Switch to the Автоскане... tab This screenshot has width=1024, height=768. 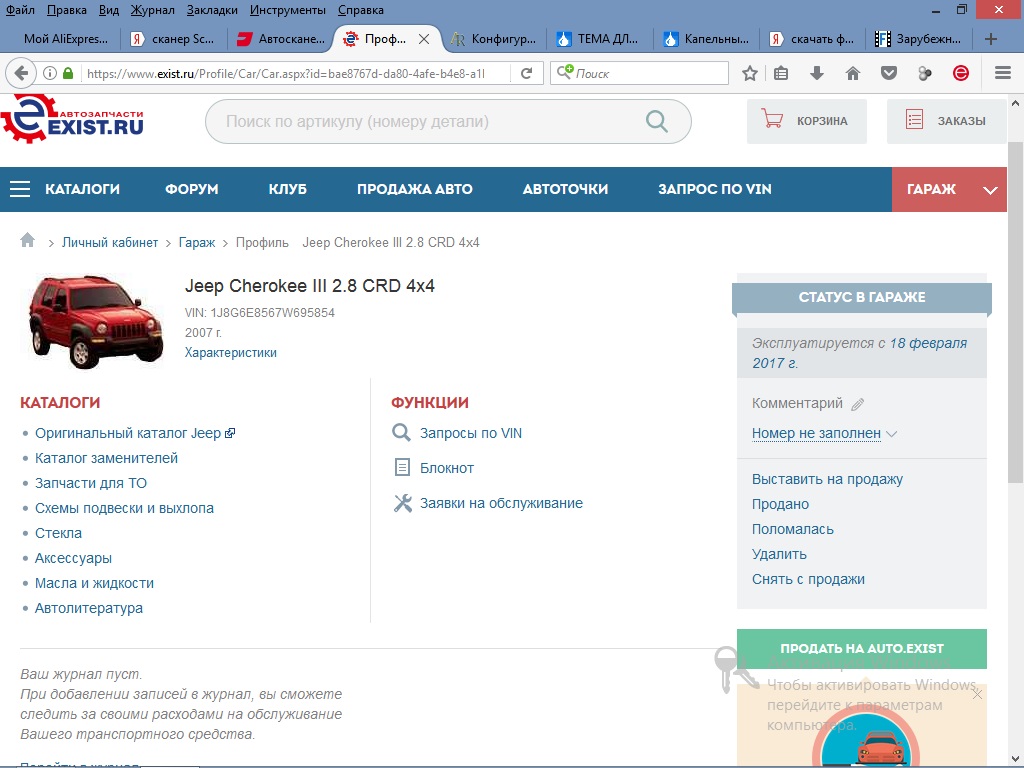click(x=281, y=39)
